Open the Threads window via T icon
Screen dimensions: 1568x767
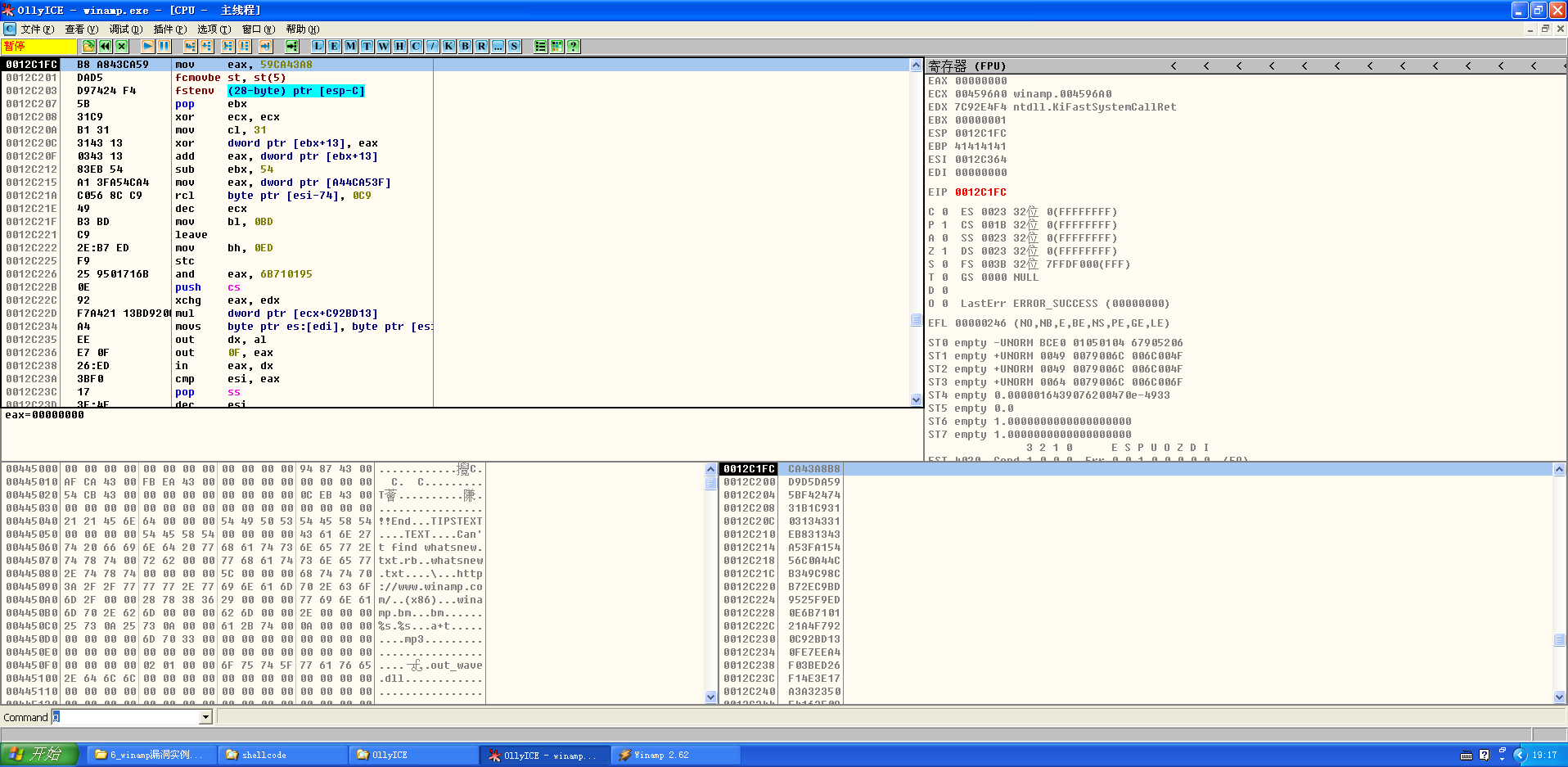tap(367, 47)
